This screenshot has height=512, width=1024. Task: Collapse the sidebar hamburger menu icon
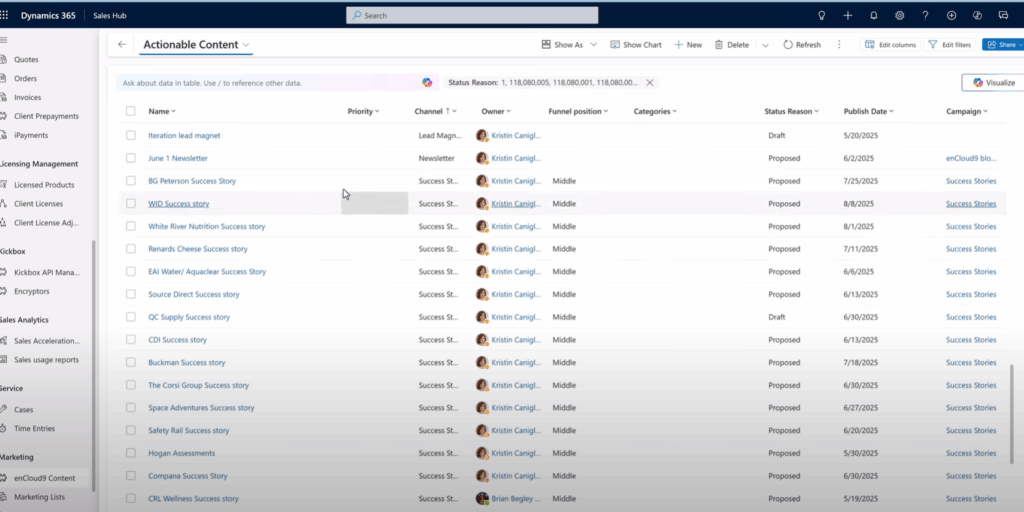tap(3, 40)
